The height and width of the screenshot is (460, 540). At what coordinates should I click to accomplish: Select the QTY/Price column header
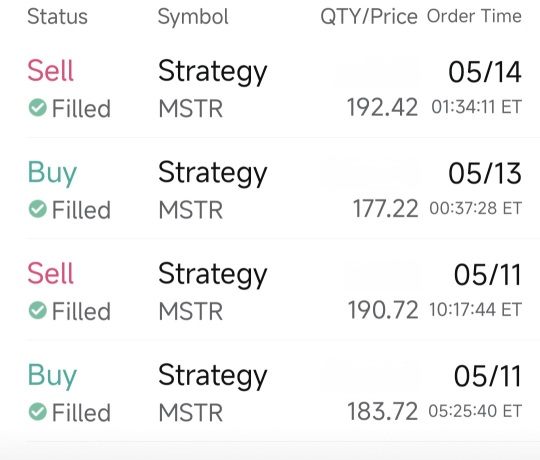click(x=369, y=17)
